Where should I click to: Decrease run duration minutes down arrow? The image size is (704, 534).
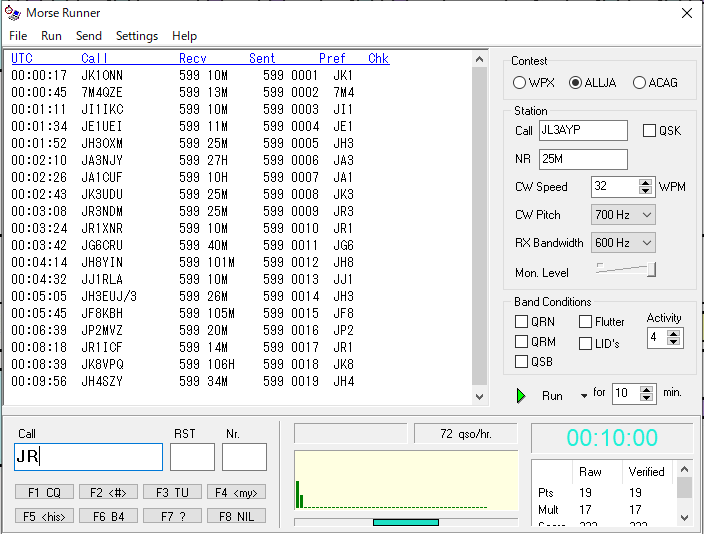[646, 397]
